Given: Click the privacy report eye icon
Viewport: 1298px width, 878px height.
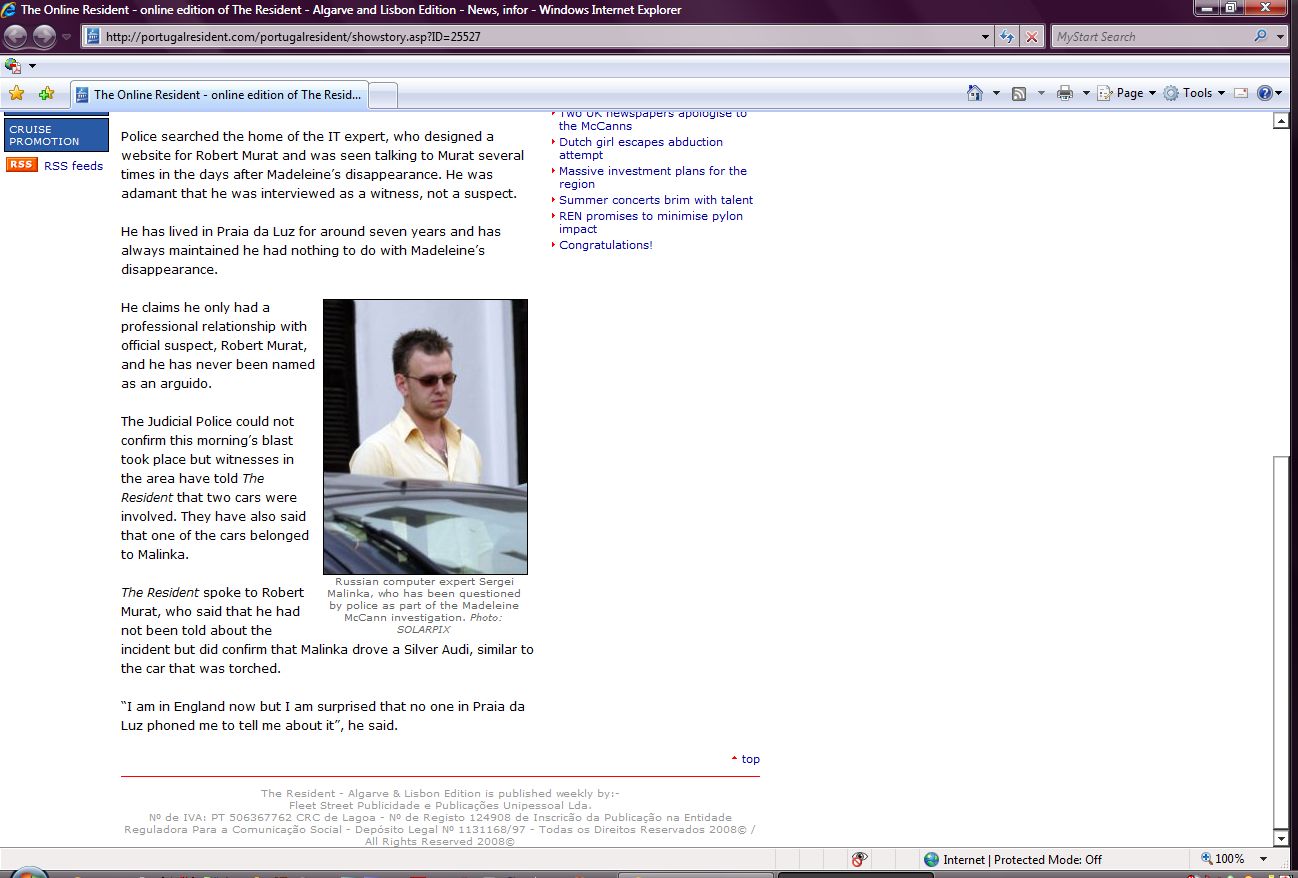Looking at the screenshot, I should [x=859, y=859].
